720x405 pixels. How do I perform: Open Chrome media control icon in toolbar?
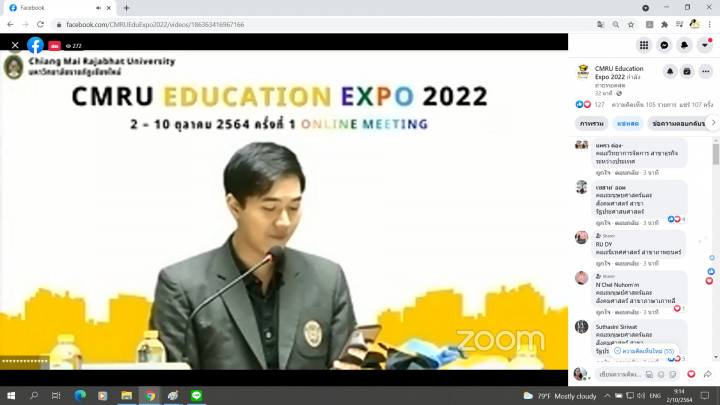pos(680,24)
